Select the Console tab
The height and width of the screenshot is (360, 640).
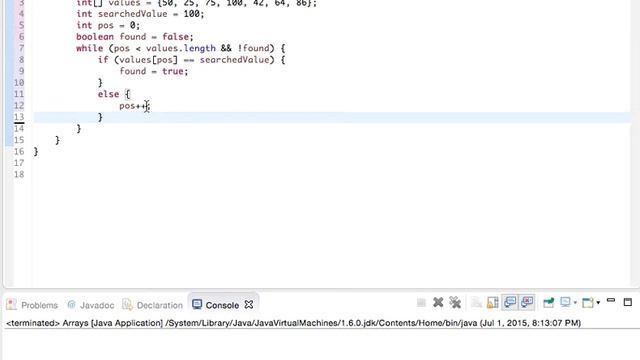pyautogui.click(x=222, y=305)
